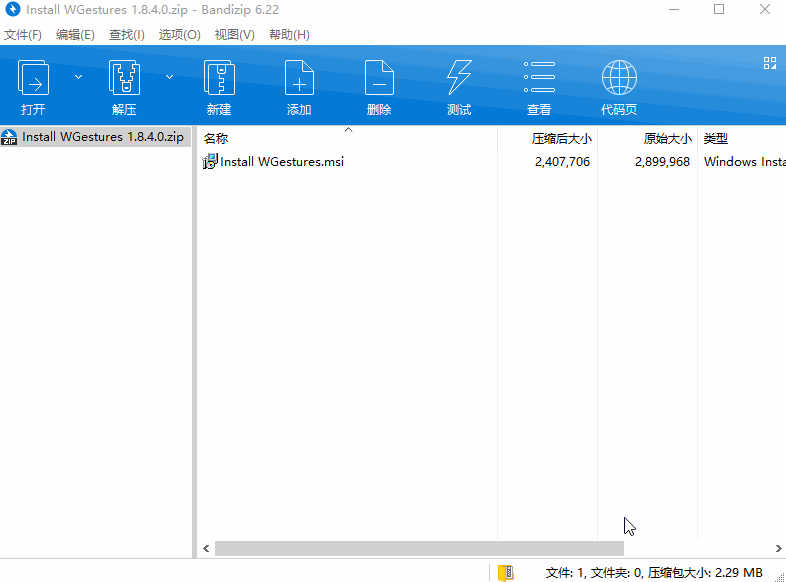The height and width of the screenshot is (582, 786).
Task: Click the yellow archive icon in status bar
Action: pyautogui.click(x=506, y=572)
